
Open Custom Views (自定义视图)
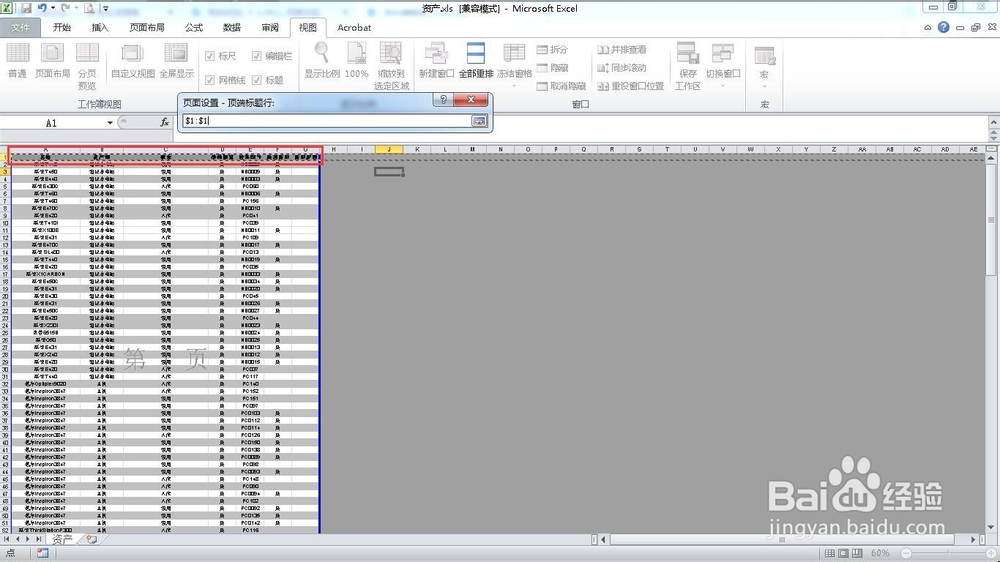tap(133, 61)
